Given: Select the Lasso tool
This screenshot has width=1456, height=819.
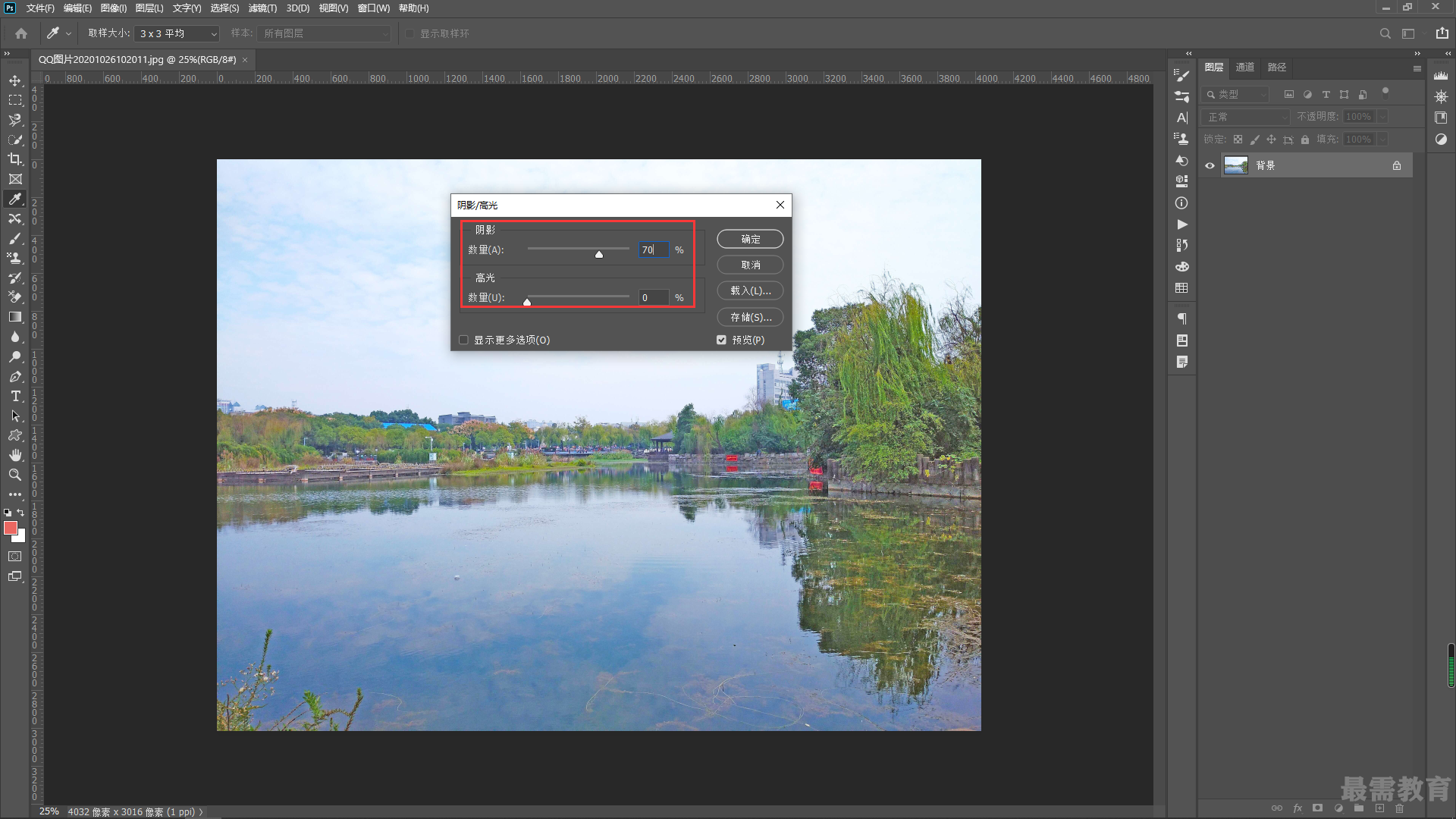Looking at the screenshot, I should point(15,120).
